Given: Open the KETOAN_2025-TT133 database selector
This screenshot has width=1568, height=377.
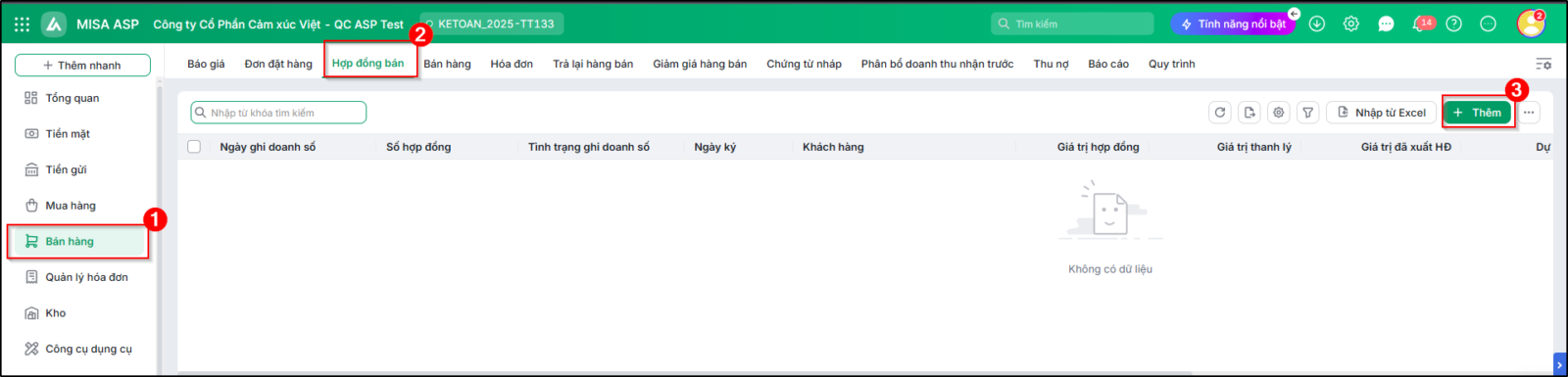Looking at the screenshot, I should [x=491, y=24].
